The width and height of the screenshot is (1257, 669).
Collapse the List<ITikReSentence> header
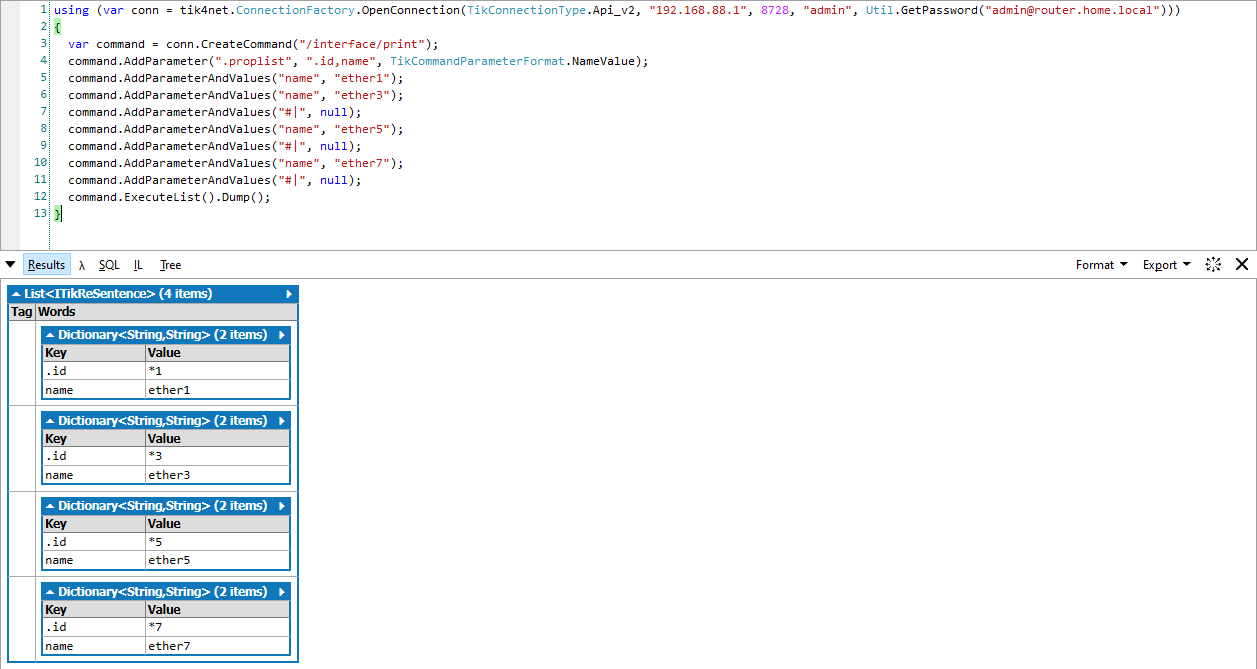17,293
